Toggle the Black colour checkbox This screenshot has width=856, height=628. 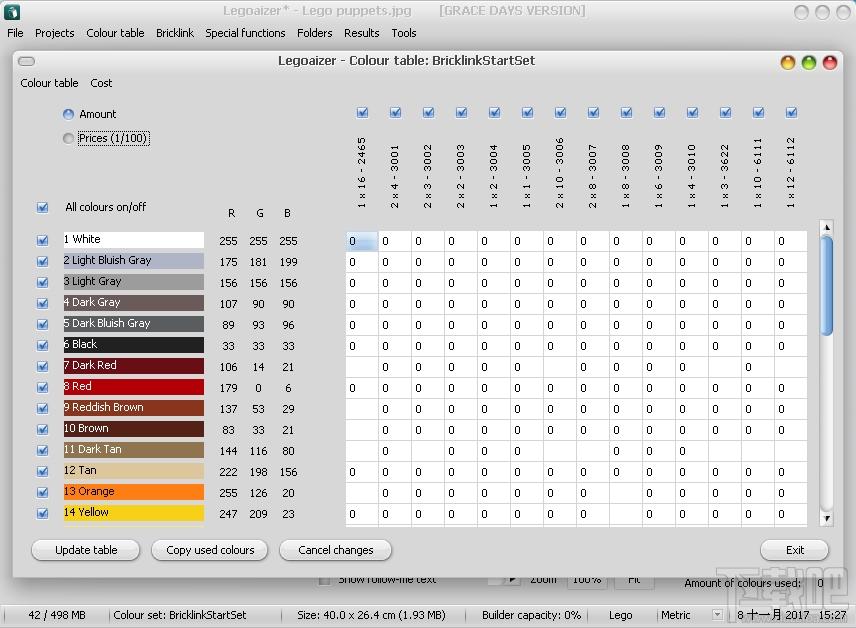point(43,345)
